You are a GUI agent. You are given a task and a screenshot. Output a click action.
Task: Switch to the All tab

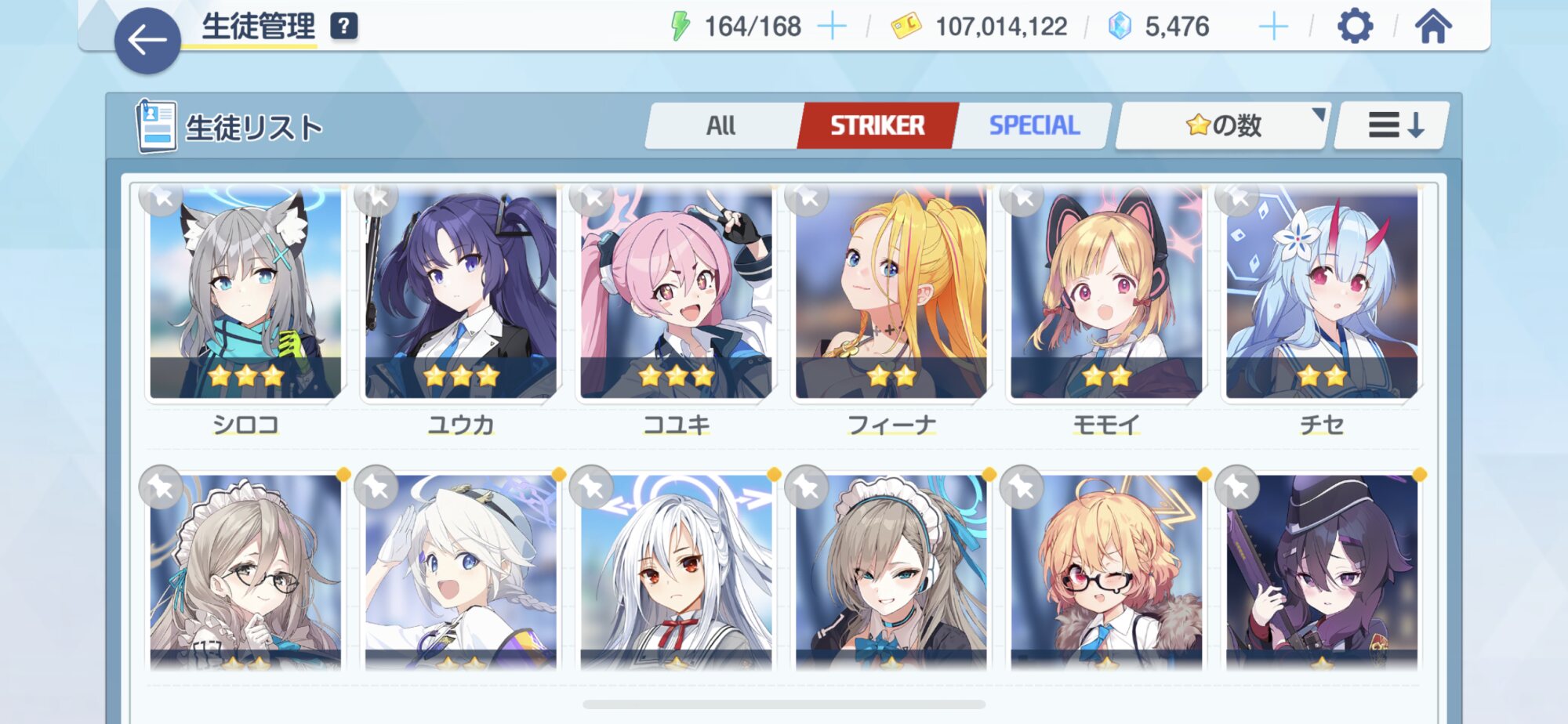(721, 125)
